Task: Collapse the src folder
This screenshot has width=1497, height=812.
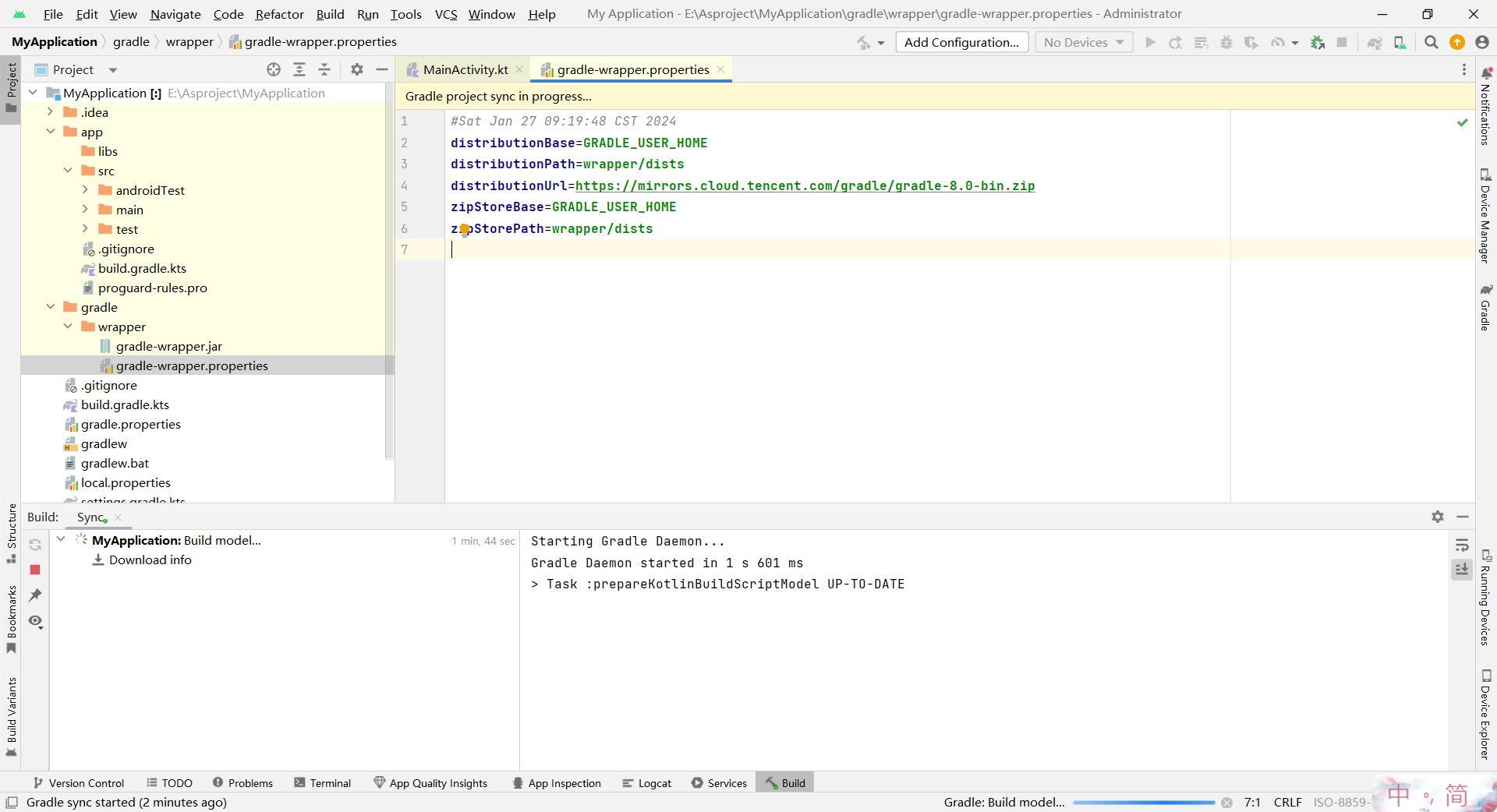Action: [x=68, y=171]
